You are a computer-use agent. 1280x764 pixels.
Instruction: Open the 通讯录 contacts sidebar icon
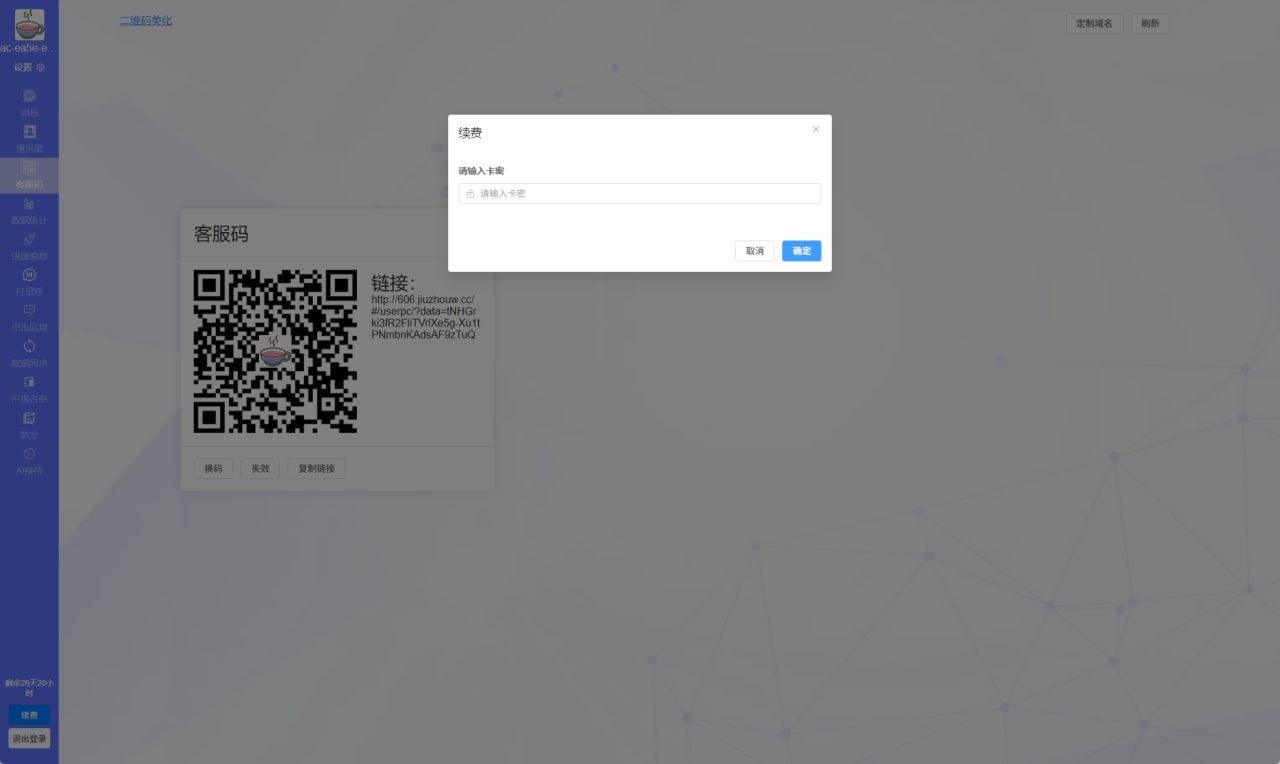point(29,131)
